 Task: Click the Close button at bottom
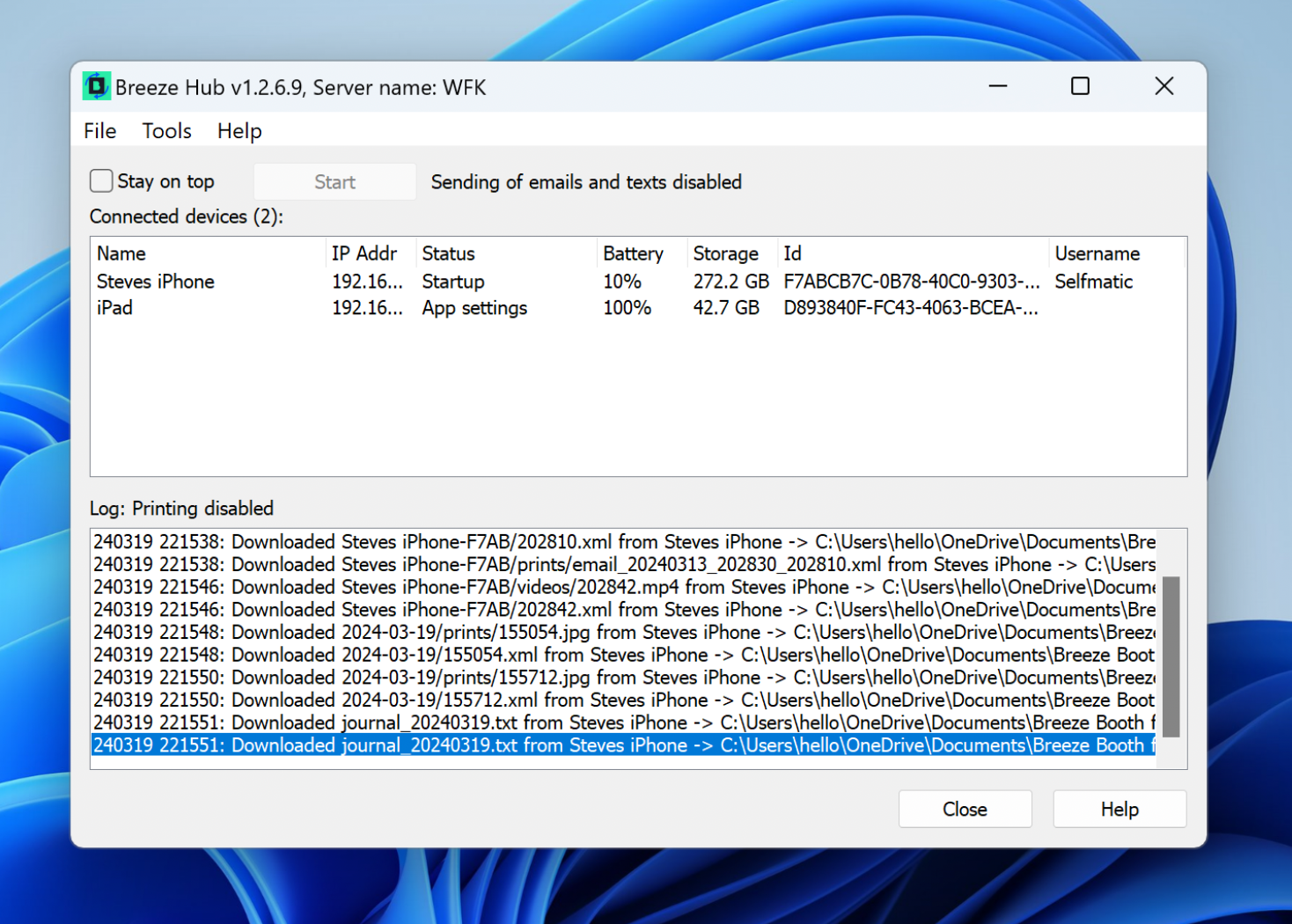965,809
